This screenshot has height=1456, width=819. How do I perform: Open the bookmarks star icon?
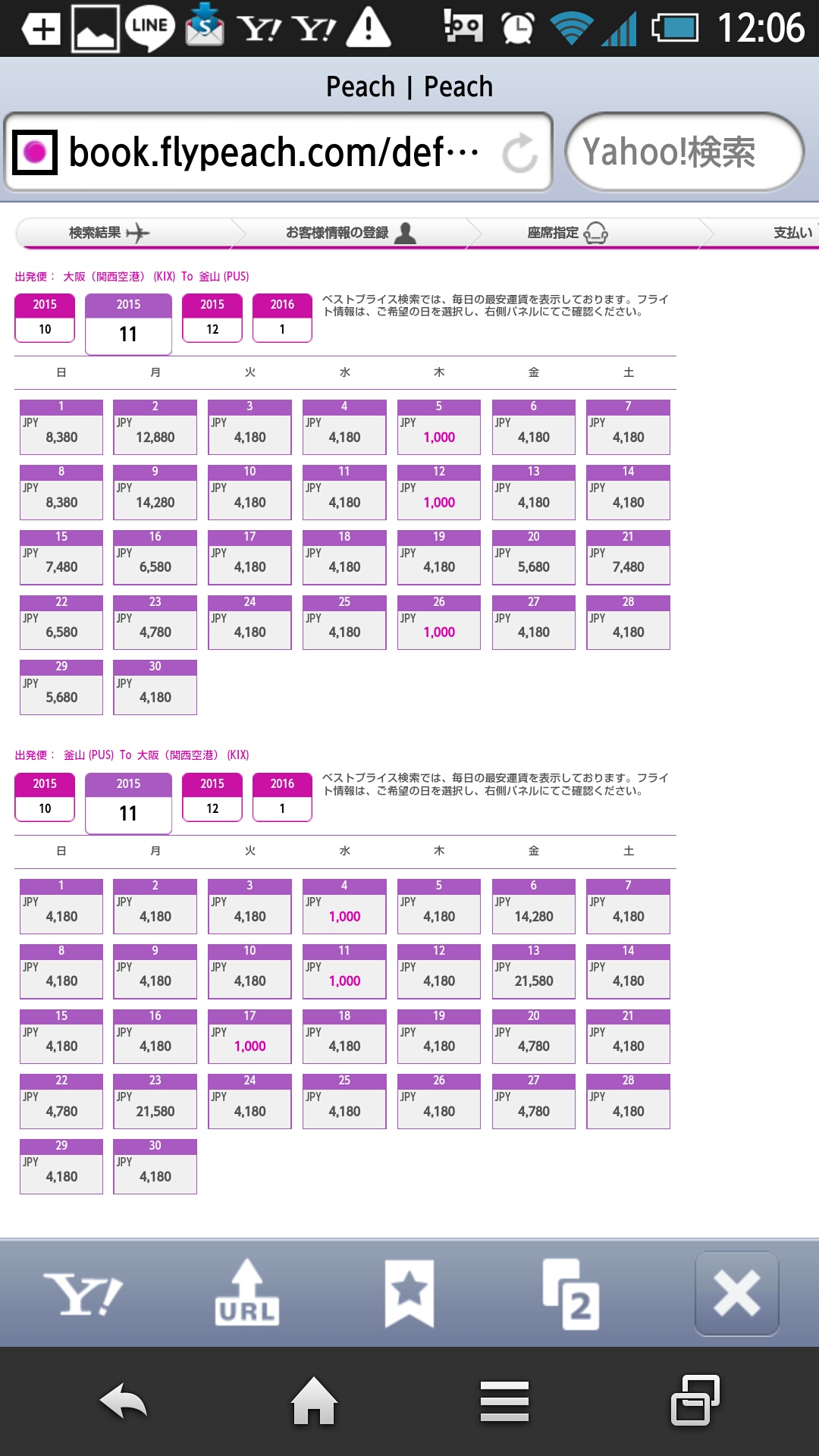[x=409, y=1294]
